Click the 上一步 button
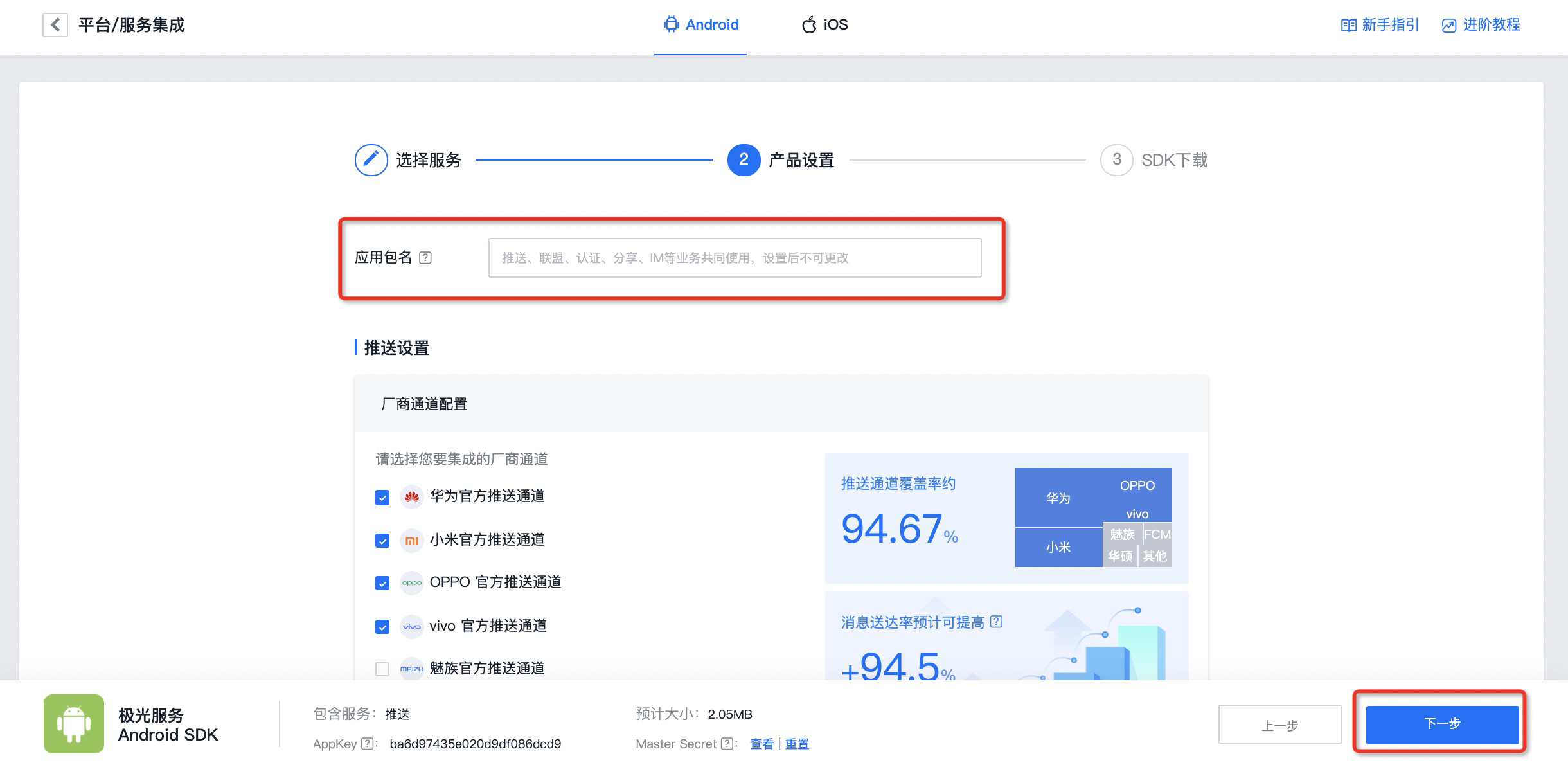The image size is (1568, 765). coord(1279,725)
